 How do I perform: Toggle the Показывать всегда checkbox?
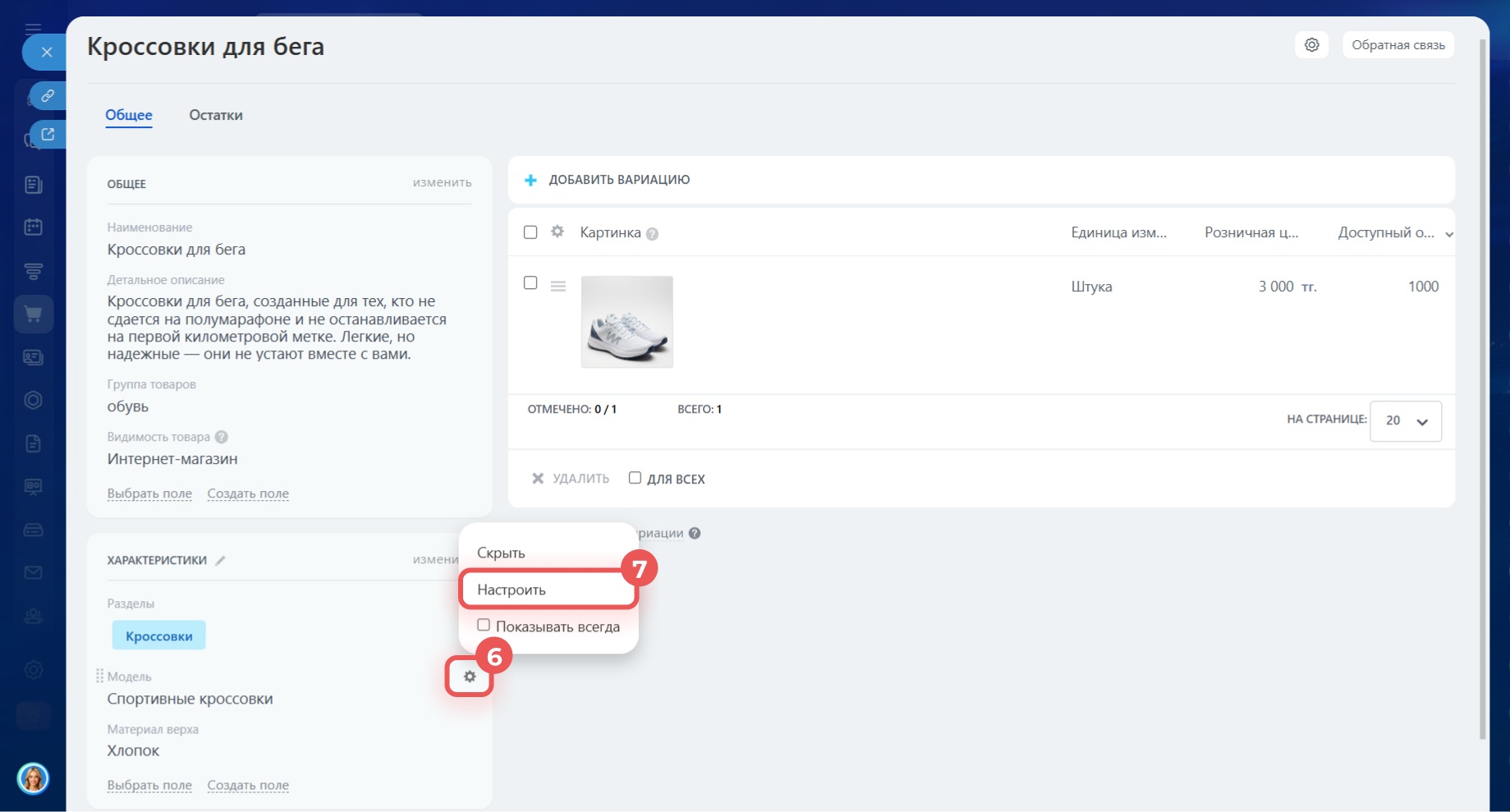(x=484, y=626)
